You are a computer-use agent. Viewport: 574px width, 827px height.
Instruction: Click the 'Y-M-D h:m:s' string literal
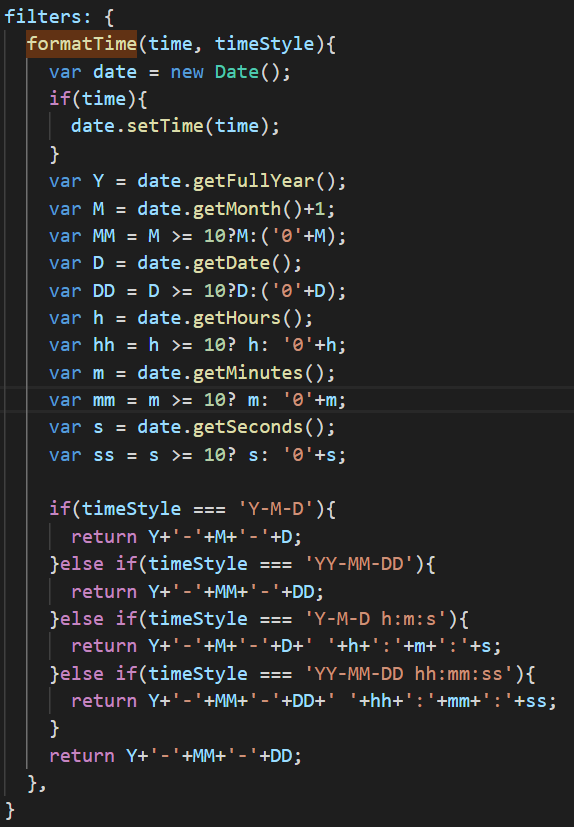[x=376, y=619]
